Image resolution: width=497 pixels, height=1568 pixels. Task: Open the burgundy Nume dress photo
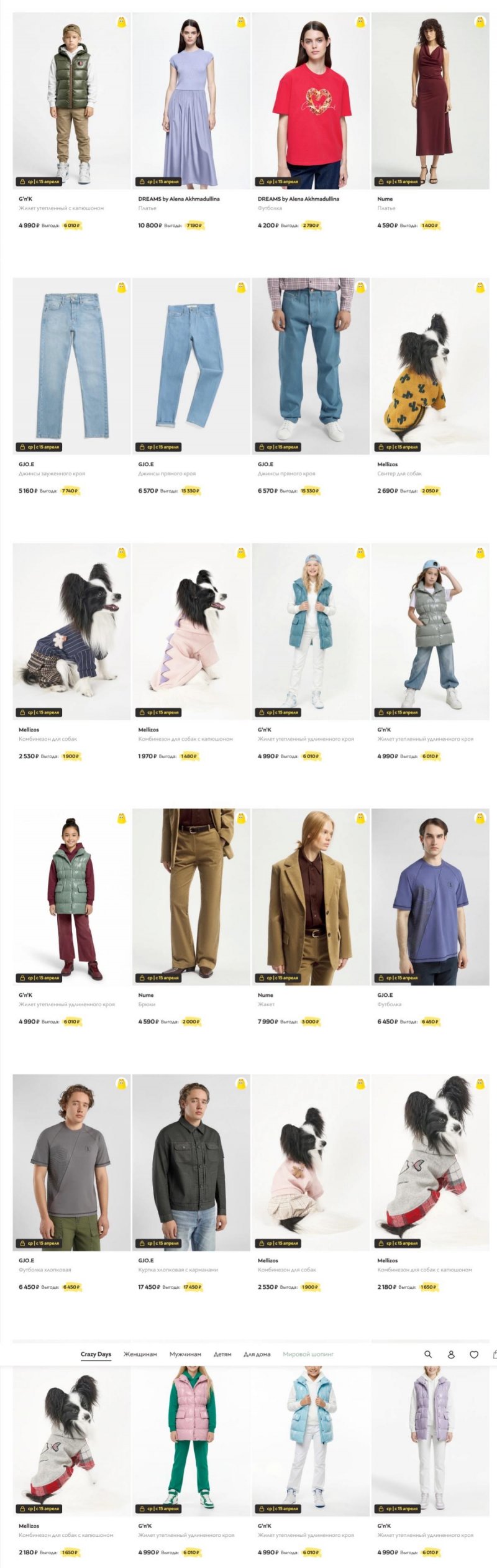tap(430, 101)
